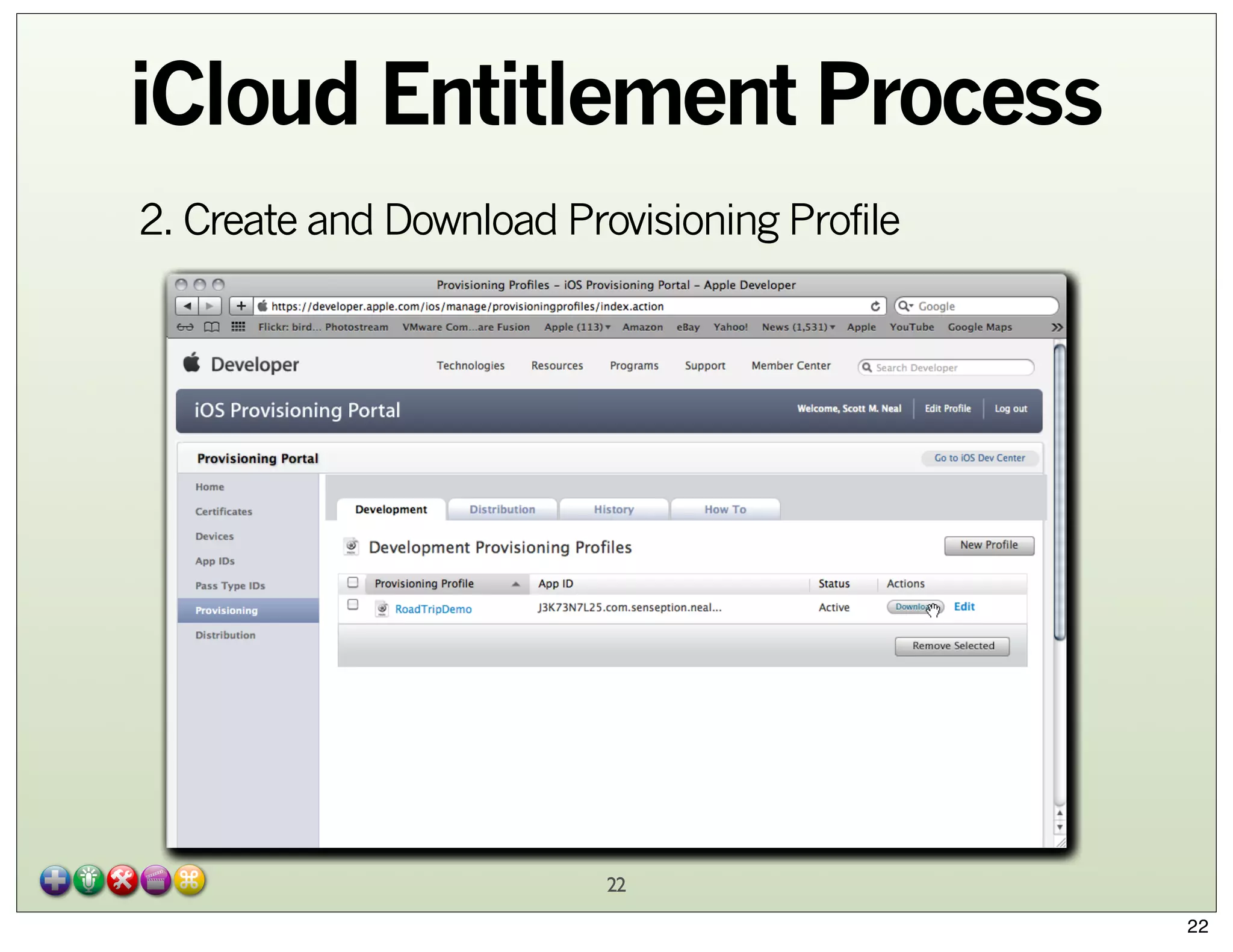Click Go to iOS Dev Center
1233x952 pixels.
click(980, 458)
